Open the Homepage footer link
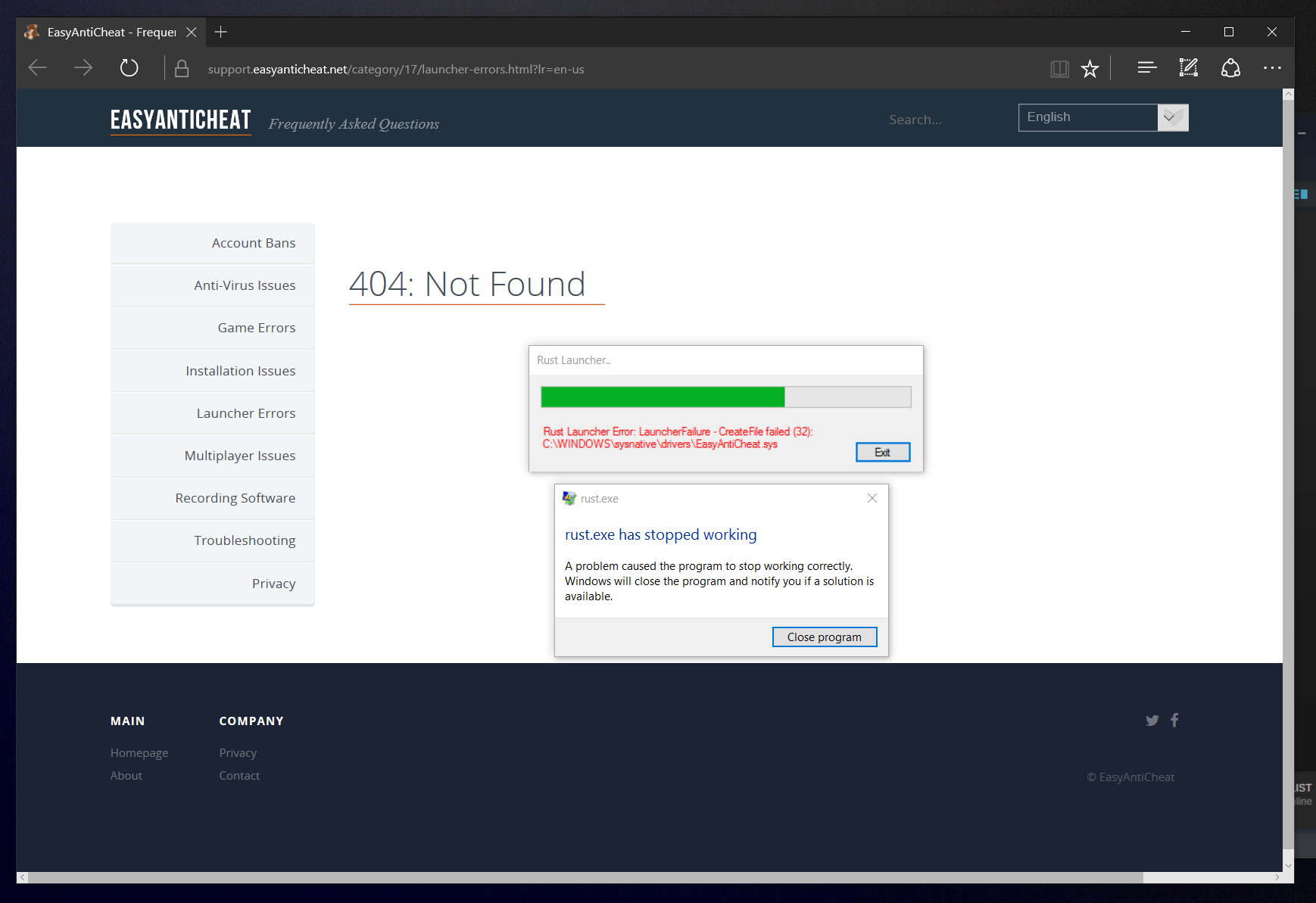Screen dimensions: 1316x903 139,753
